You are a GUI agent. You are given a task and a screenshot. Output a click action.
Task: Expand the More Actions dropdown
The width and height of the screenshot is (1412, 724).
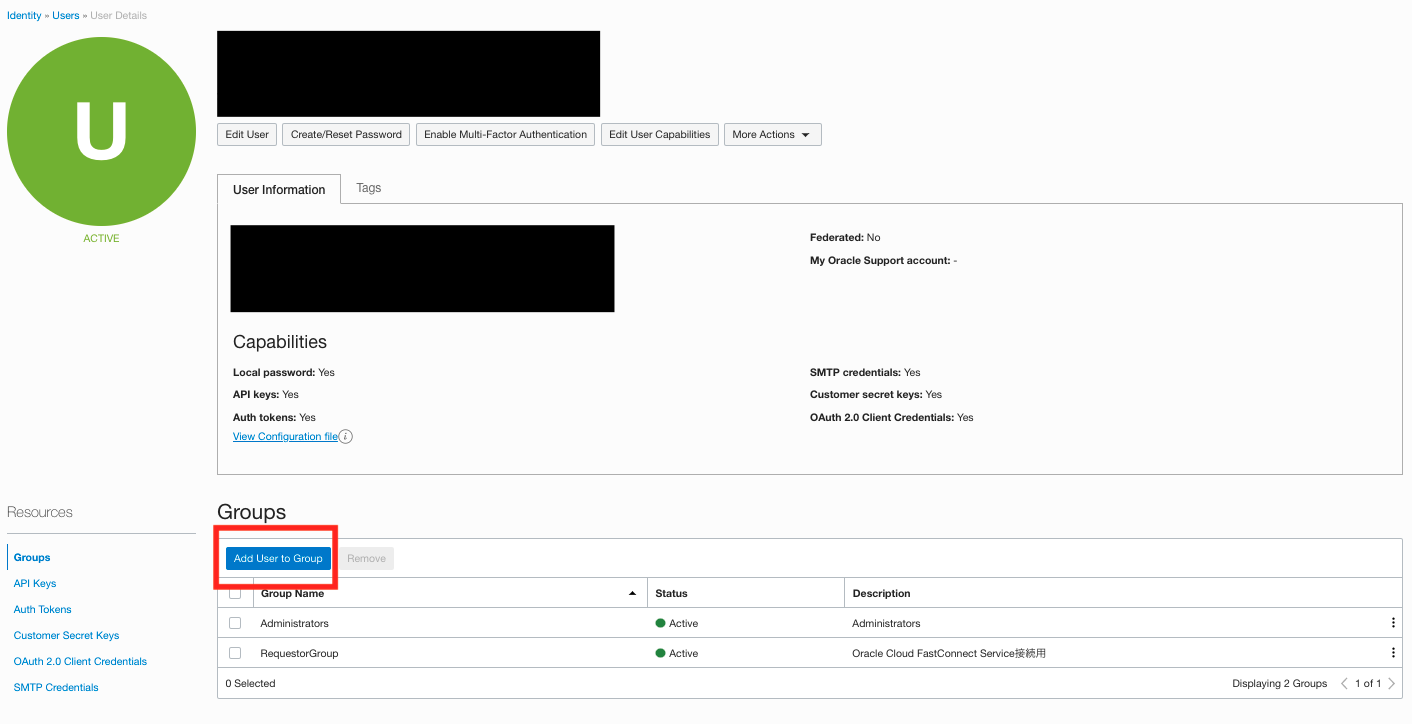772,135
